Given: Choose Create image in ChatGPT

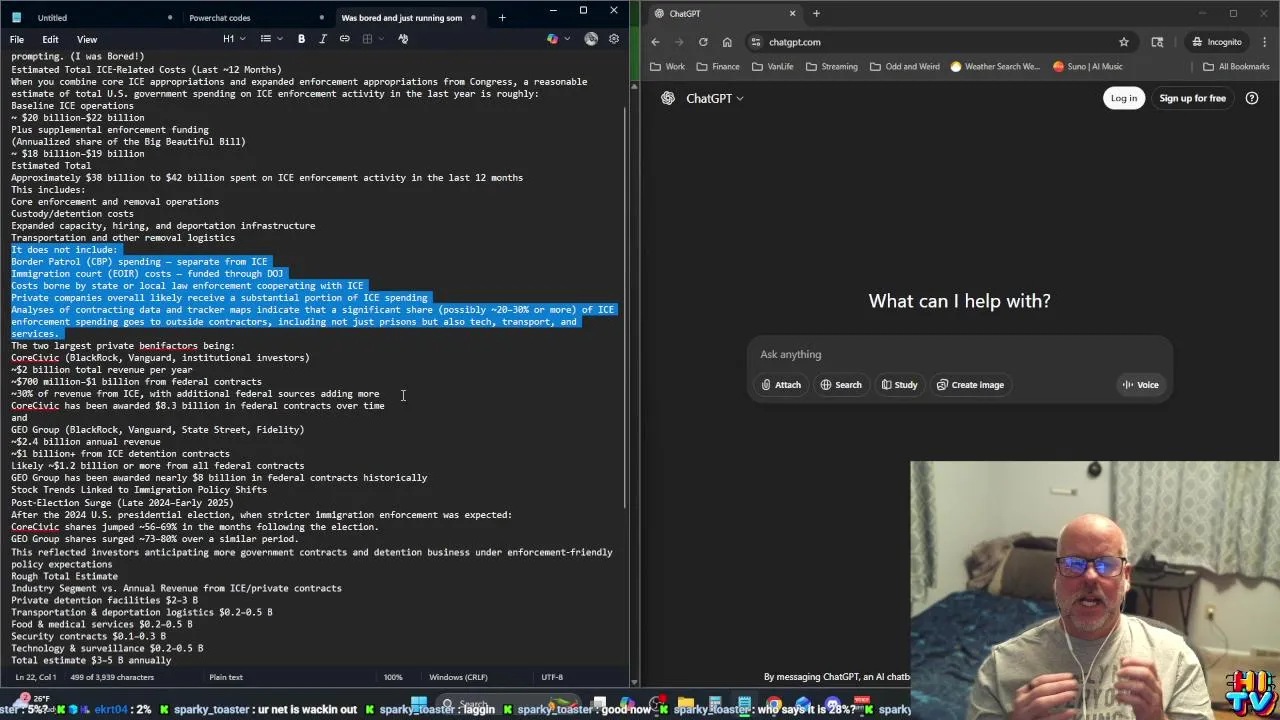Looking at the screenshot, I should 970,385.
